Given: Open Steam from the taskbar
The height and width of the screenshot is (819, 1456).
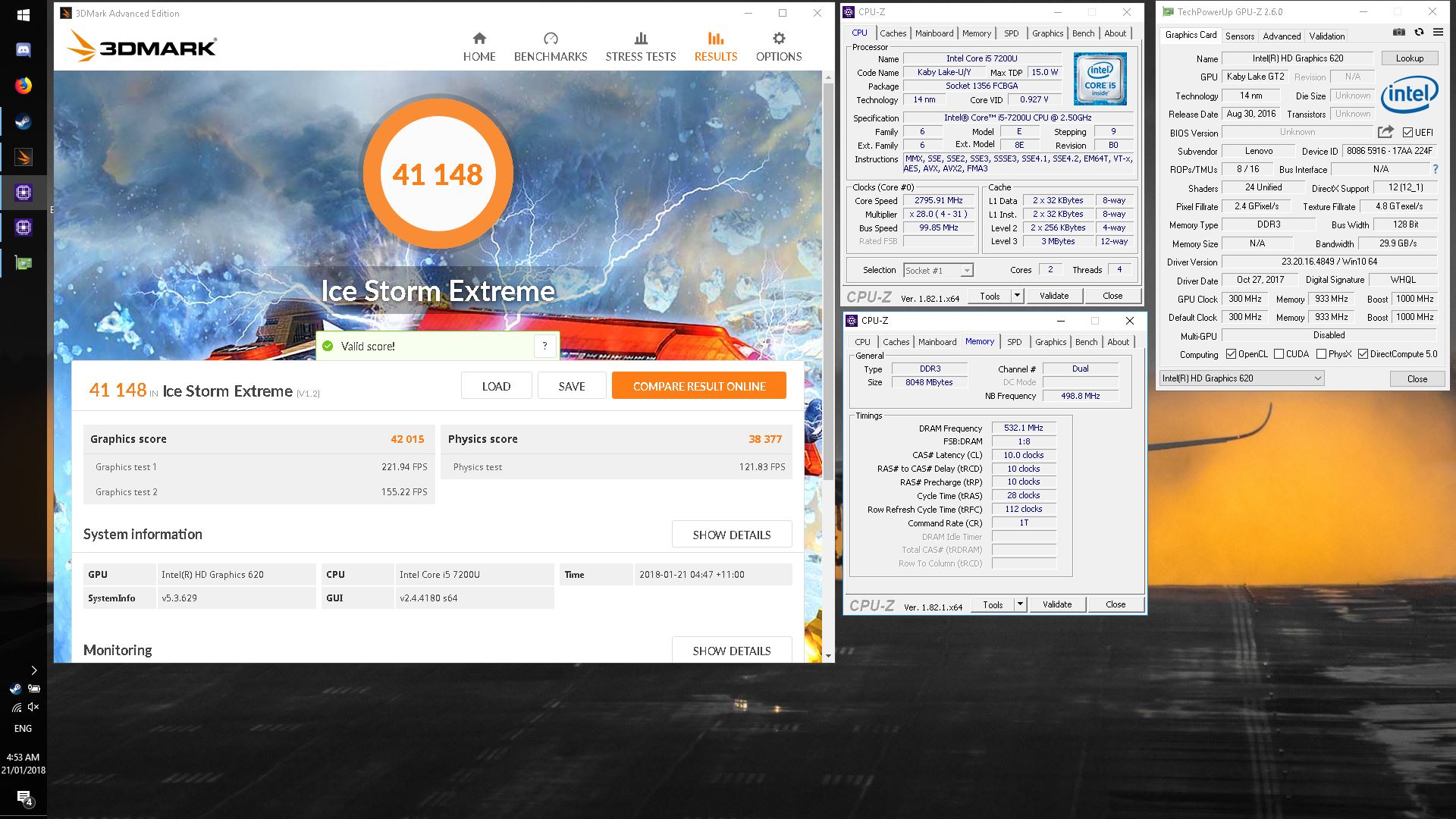Looking at the screenshot, I should (23, 121).
